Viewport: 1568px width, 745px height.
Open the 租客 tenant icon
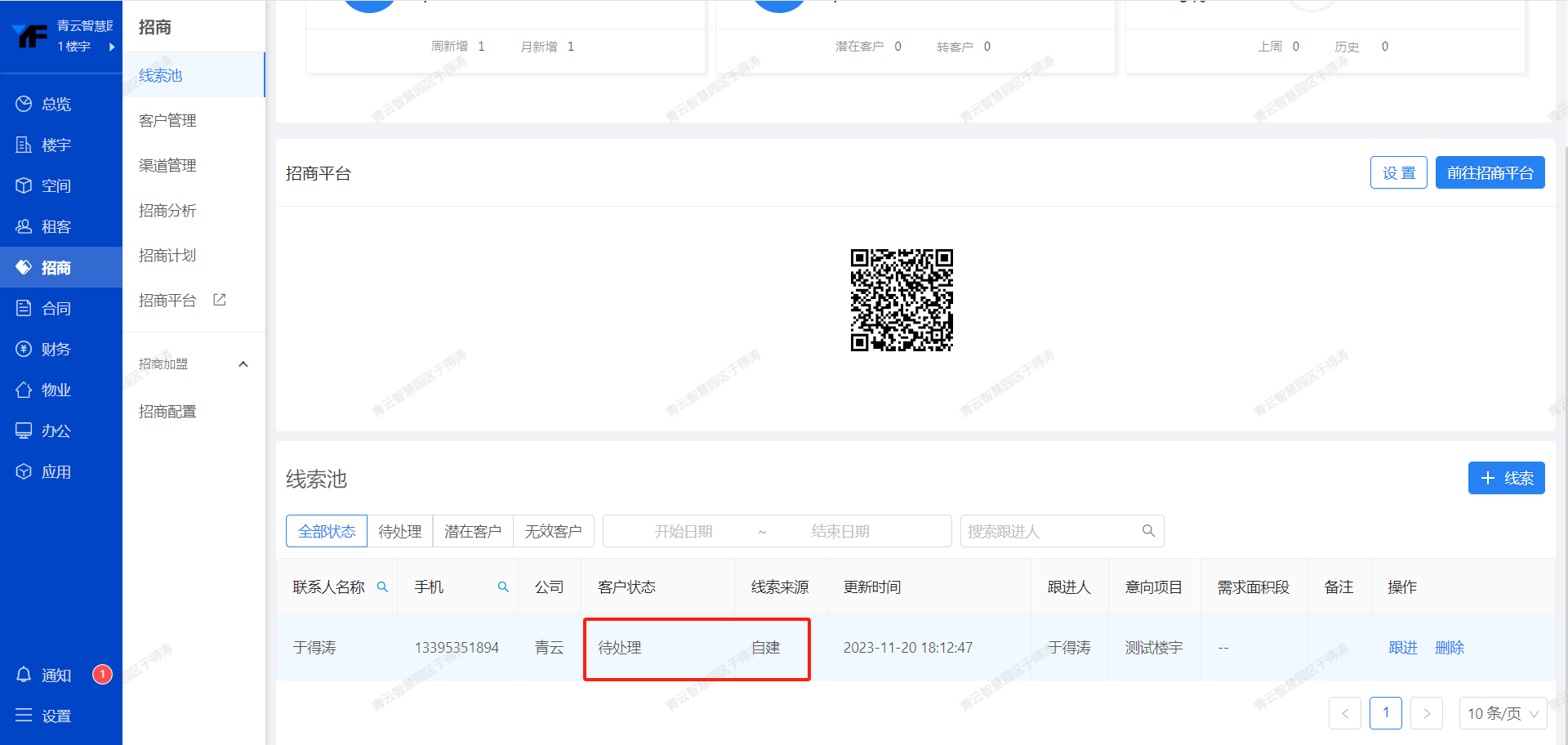pyautogui.click(x=24, y=226)
